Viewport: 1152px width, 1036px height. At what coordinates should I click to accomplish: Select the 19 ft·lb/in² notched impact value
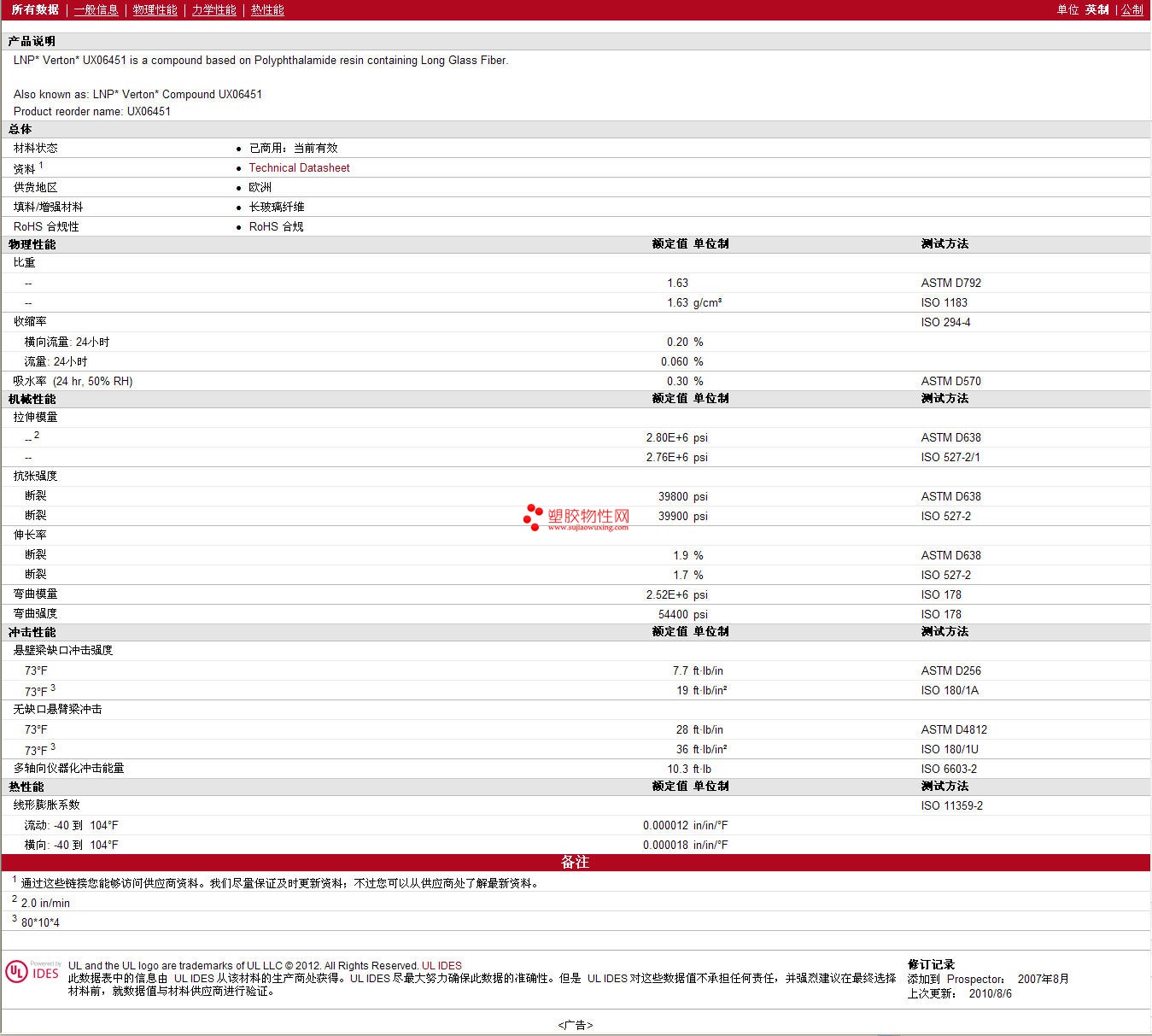point(702,690)
